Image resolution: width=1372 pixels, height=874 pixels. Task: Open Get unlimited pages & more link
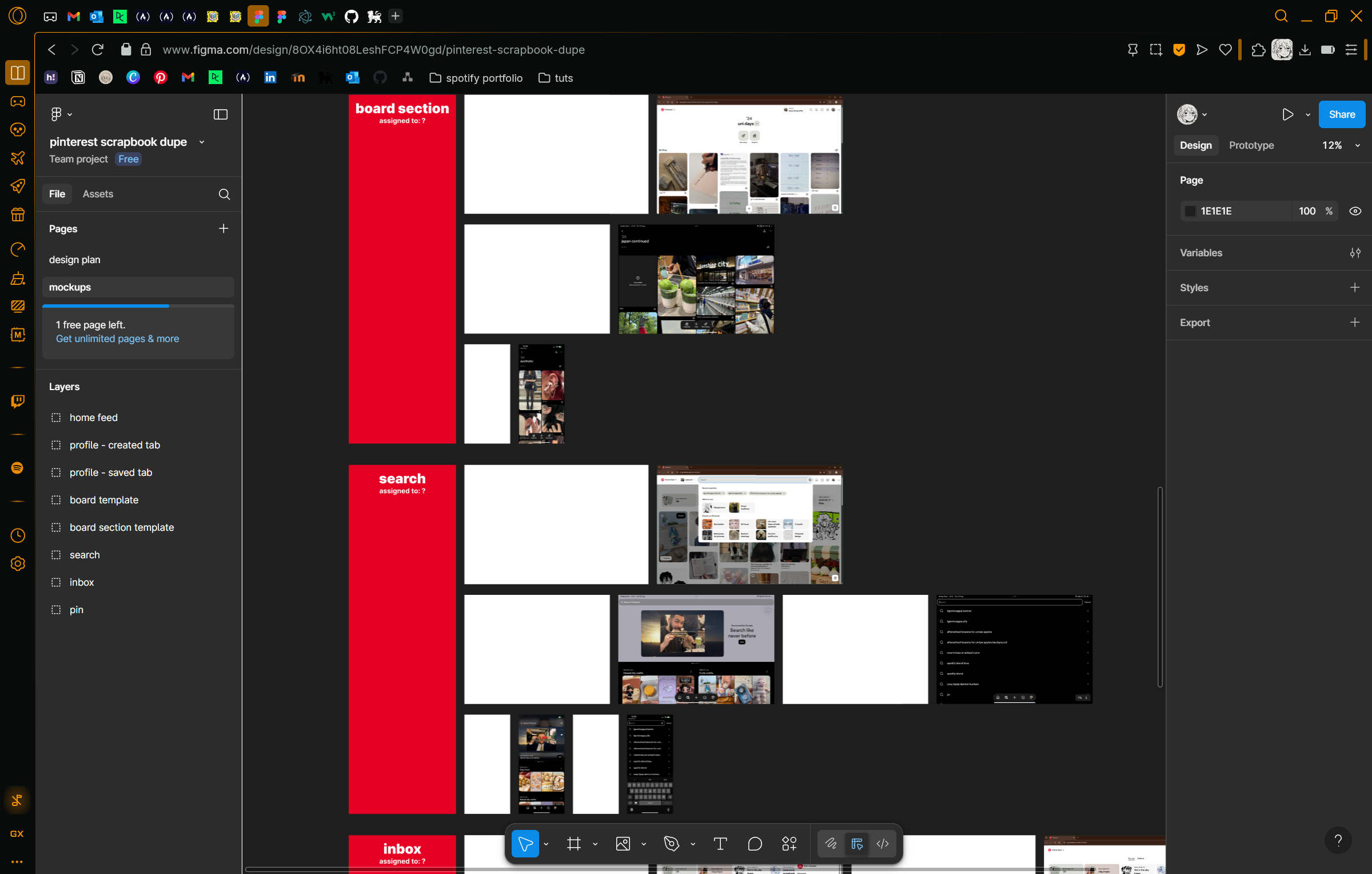pyautogui.click(x=117, y=339)
